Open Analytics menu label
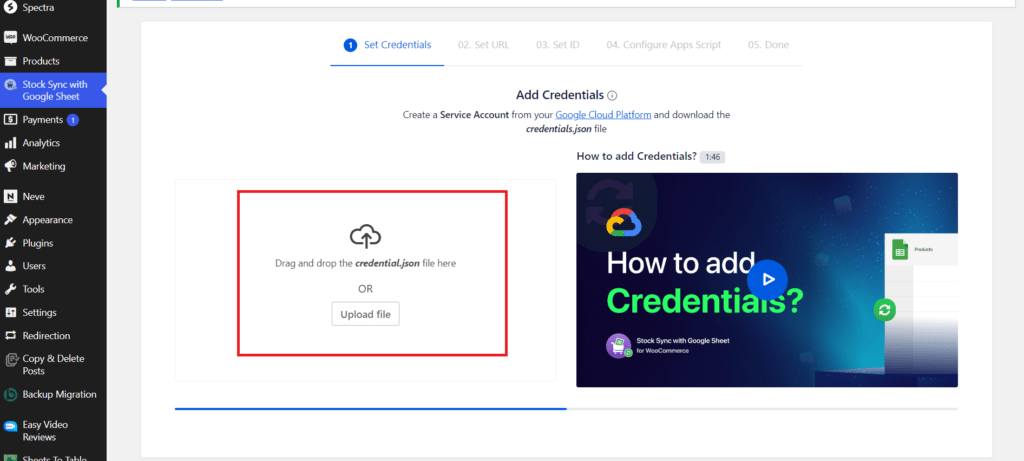1024x461 pixels. (x=41, y=143)
